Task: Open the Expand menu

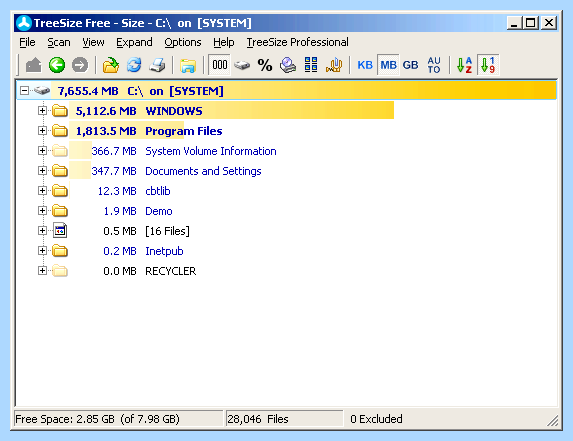Action: coord(134,42)
